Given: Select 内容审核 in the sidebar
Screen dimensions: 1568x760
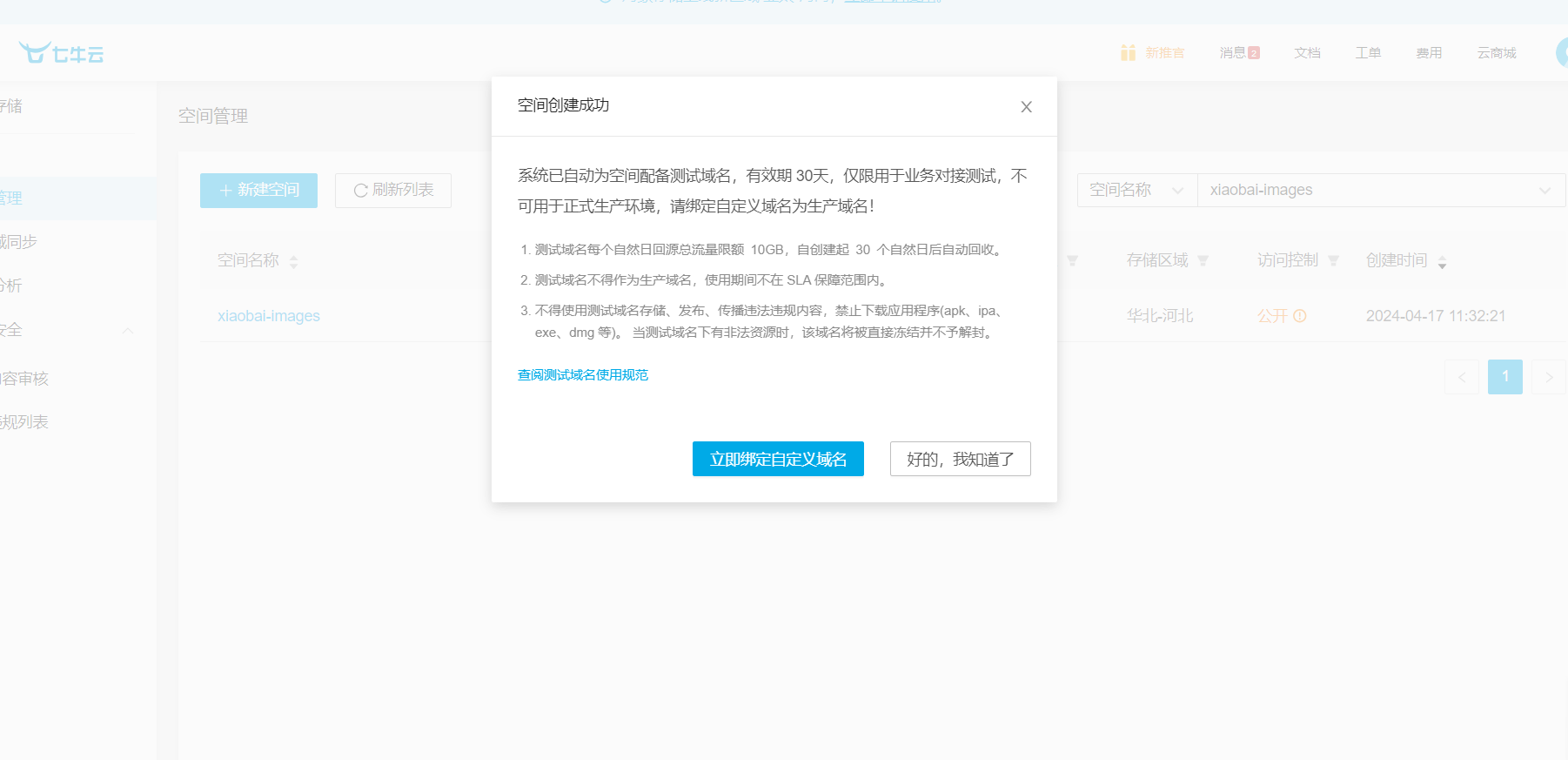Looking at the screenshot, I should pos(24,379).
